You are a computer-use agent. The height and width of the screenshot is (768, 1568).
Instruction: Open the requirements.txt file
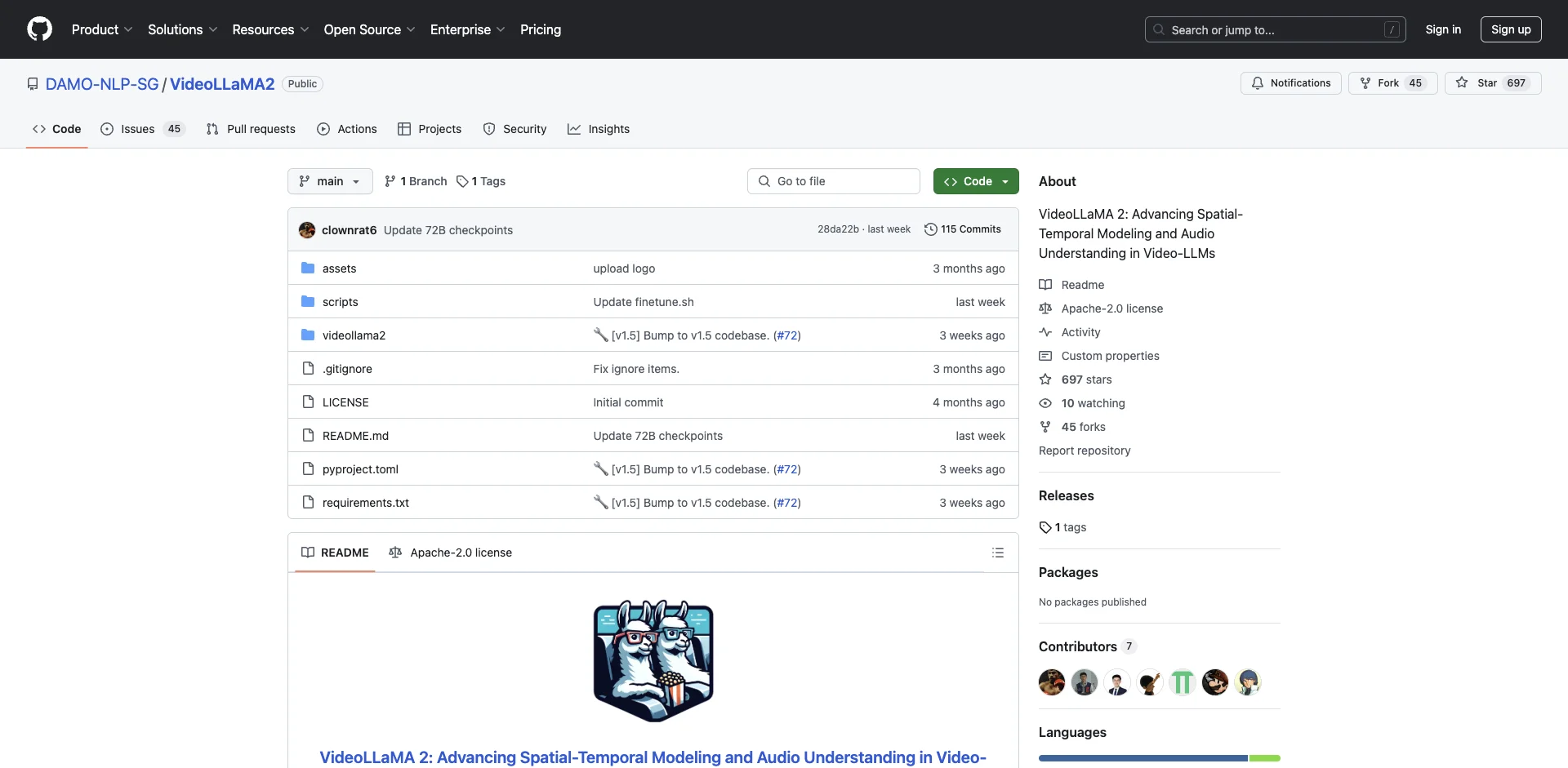pyautogui.click(x=365, y=503)
